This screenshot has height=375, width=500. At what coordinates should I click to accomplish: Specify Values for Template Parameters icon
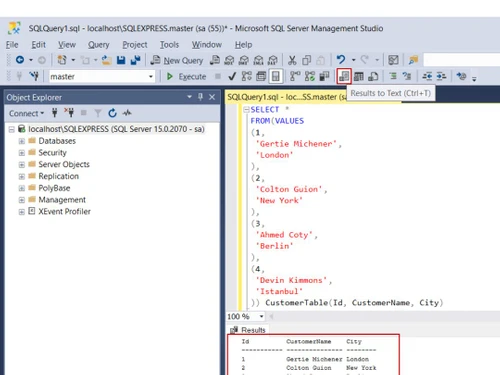[x=462, y=76]
